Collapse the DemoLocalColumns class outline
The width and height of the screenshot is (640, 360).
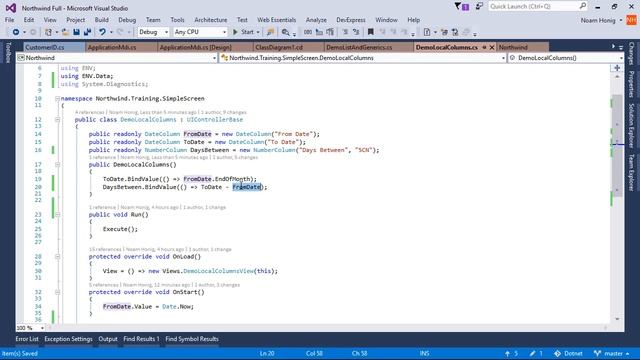click(x=58, y=120)
